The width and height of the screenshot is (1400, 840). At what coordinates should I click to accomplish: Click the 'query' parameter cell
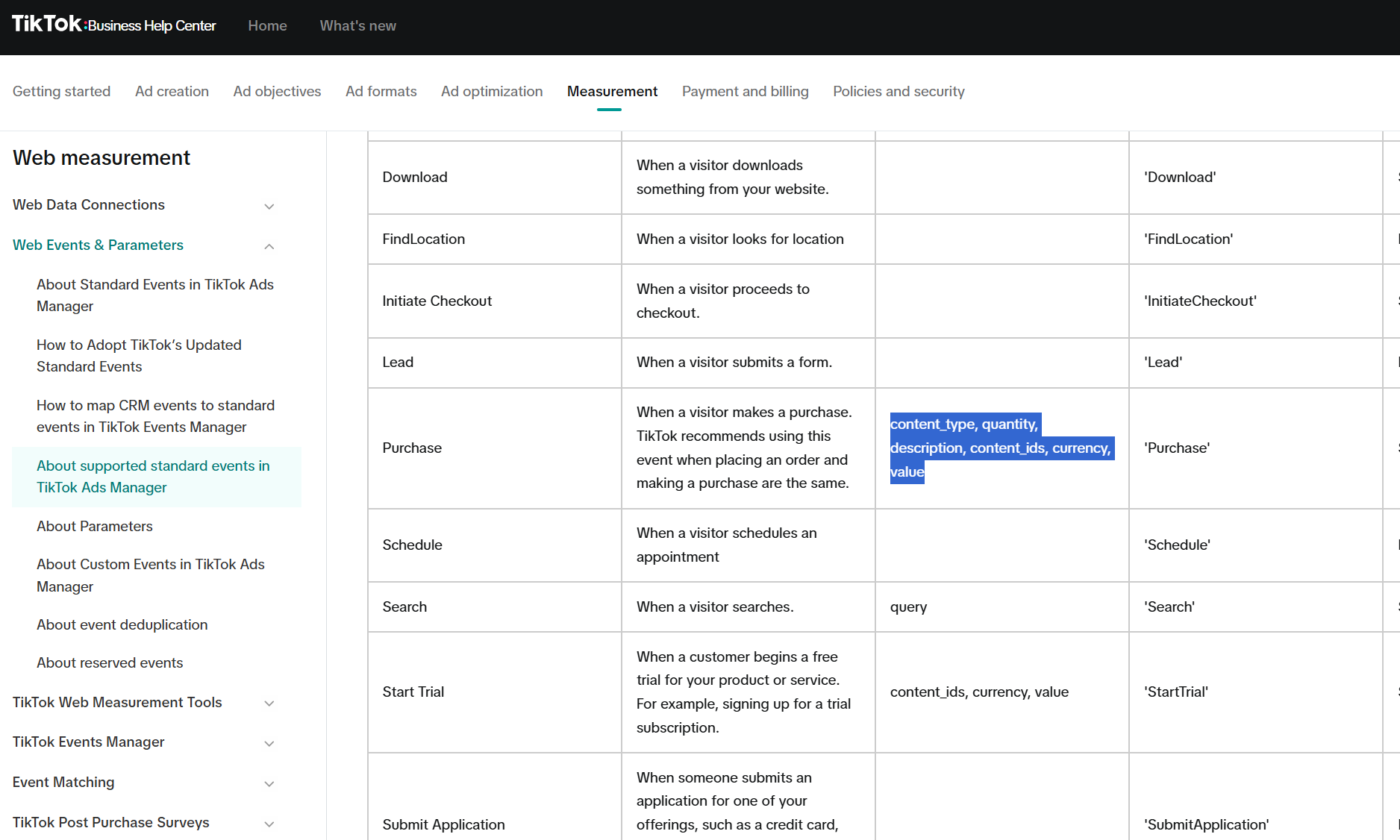1002,607
